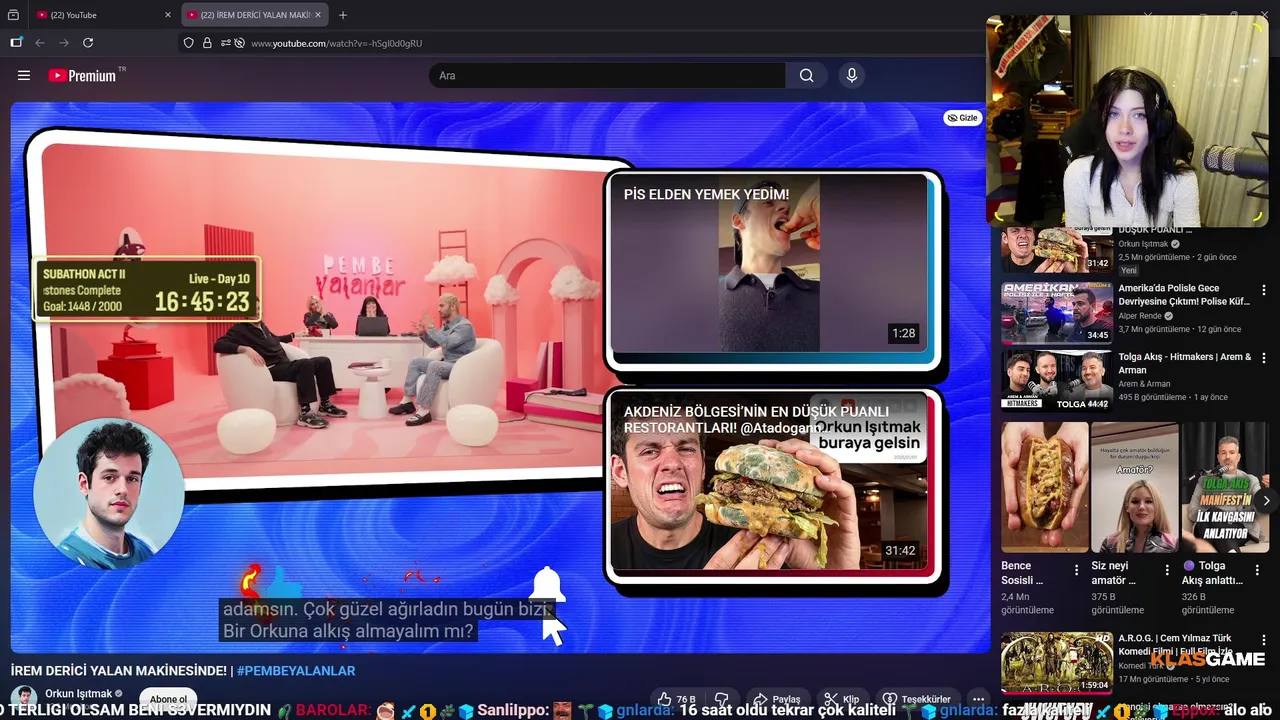Close the İREM DERİCİ video tab
Viewport: 1280px width, 720px height.
pyautogui.click(x=318, y=15)
